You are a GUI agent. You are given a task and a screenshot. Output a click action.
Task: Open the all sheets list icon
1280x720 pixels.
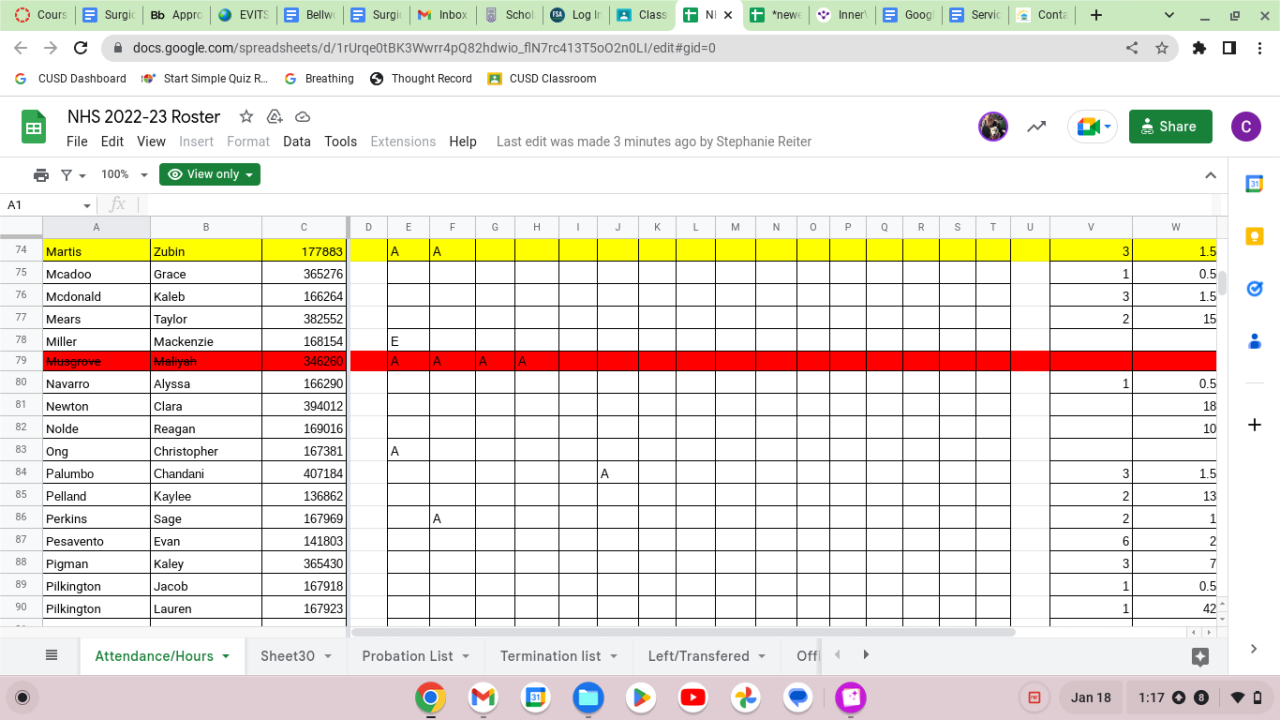coord(52,656)
